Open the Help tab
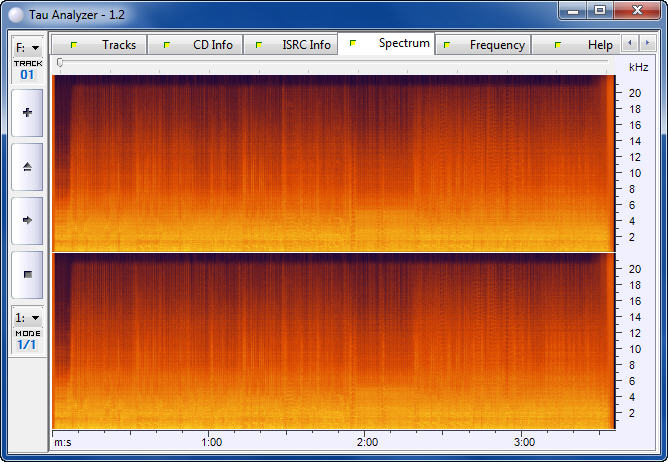The height and width of the screenshot is (462, 668). click(x=587, y=45)
